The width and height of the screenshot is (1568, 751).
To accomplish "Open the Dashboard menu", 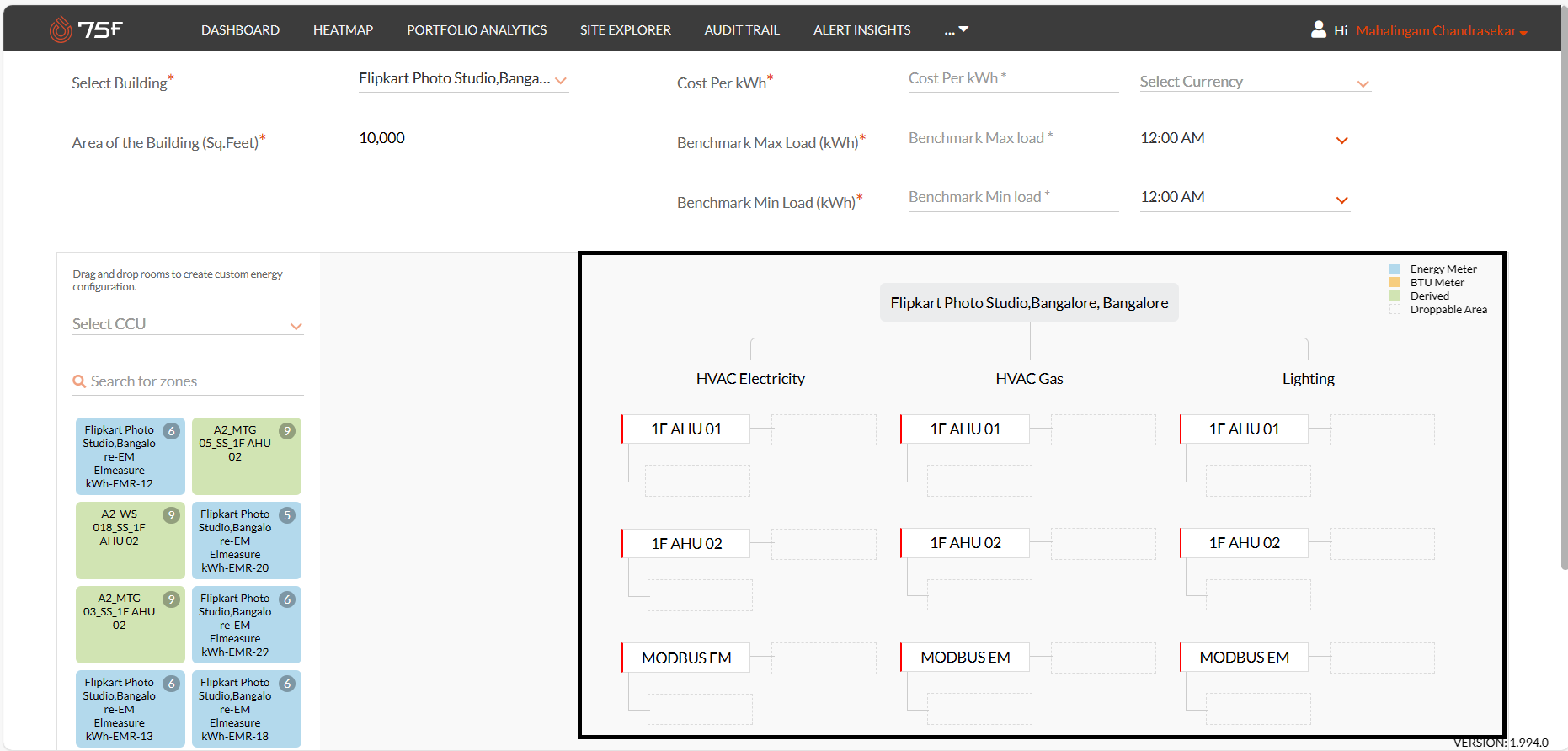I will [240, 29].
